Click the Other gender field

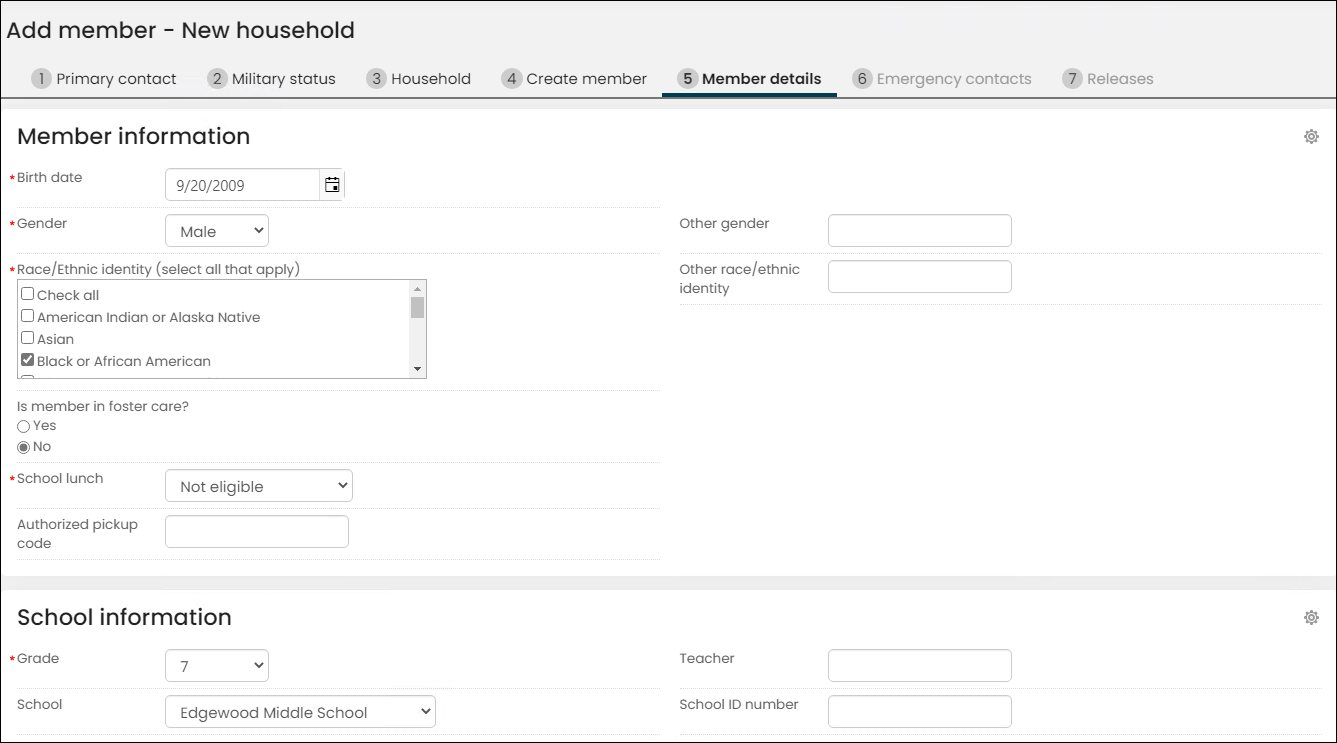click(920, 230)
